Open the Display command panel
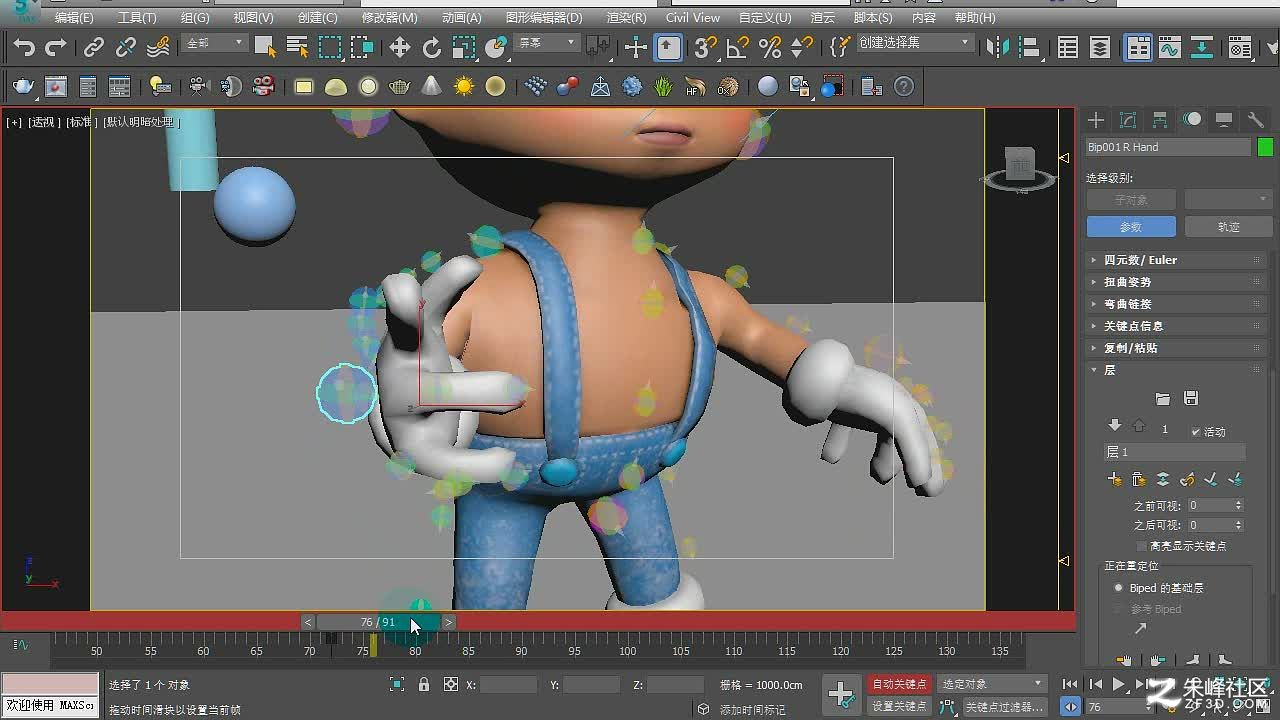Screen dimensions: 1280x720 tap(1224, 120)
